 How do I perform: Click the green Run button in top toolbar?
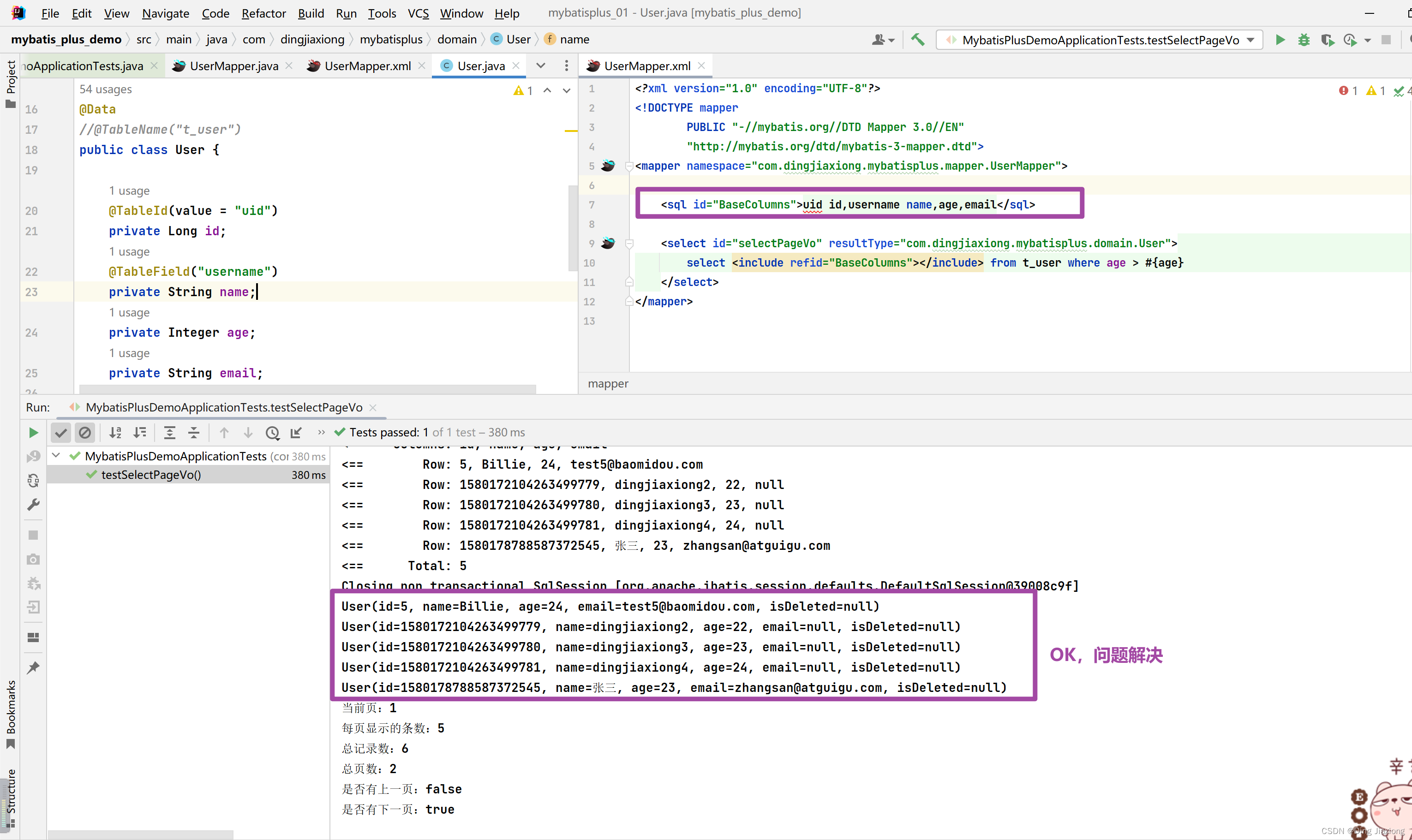(1280, 40)
